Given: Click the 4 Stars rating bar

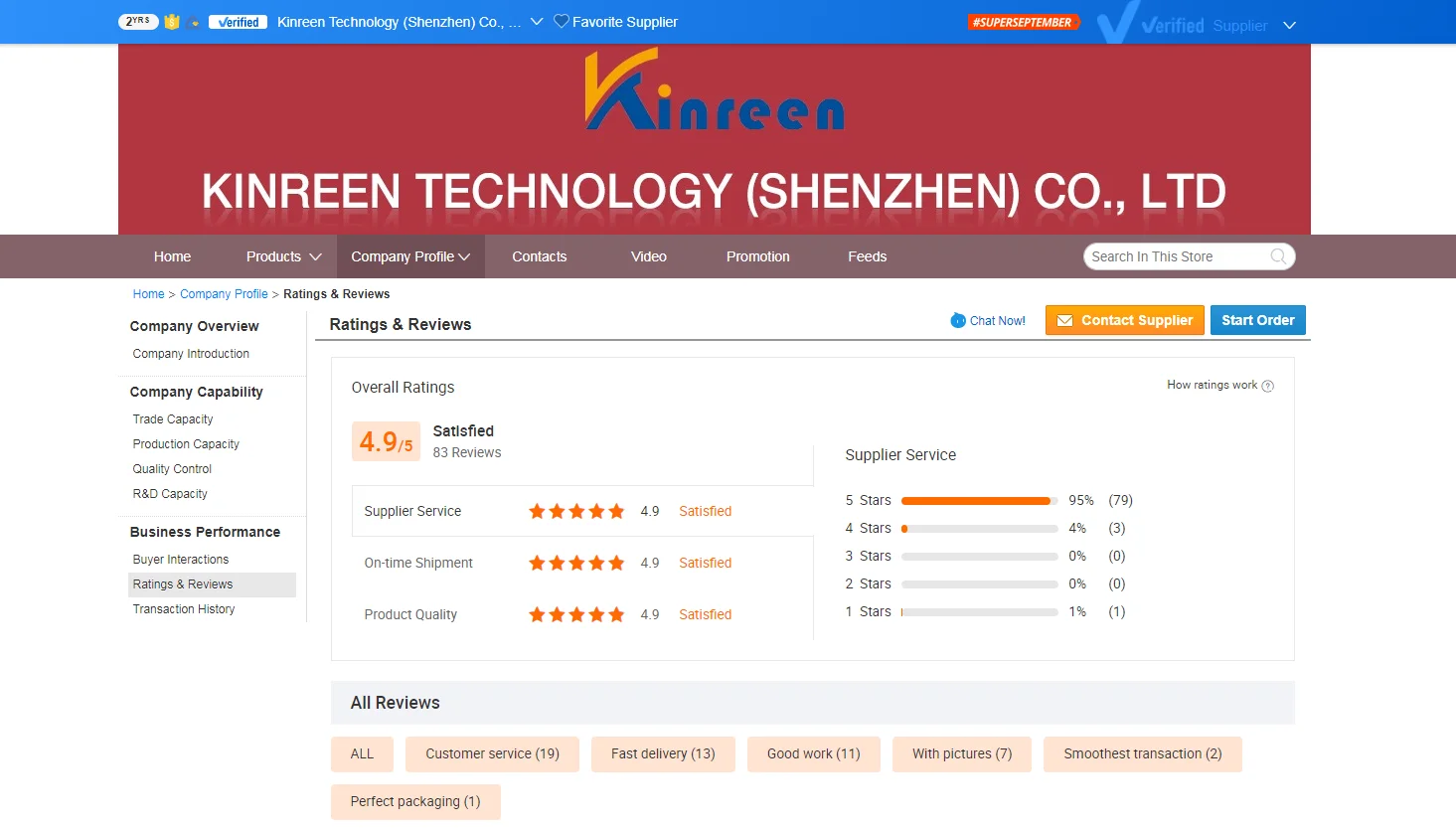Looking at the screenshot, I should coord(979,529).
